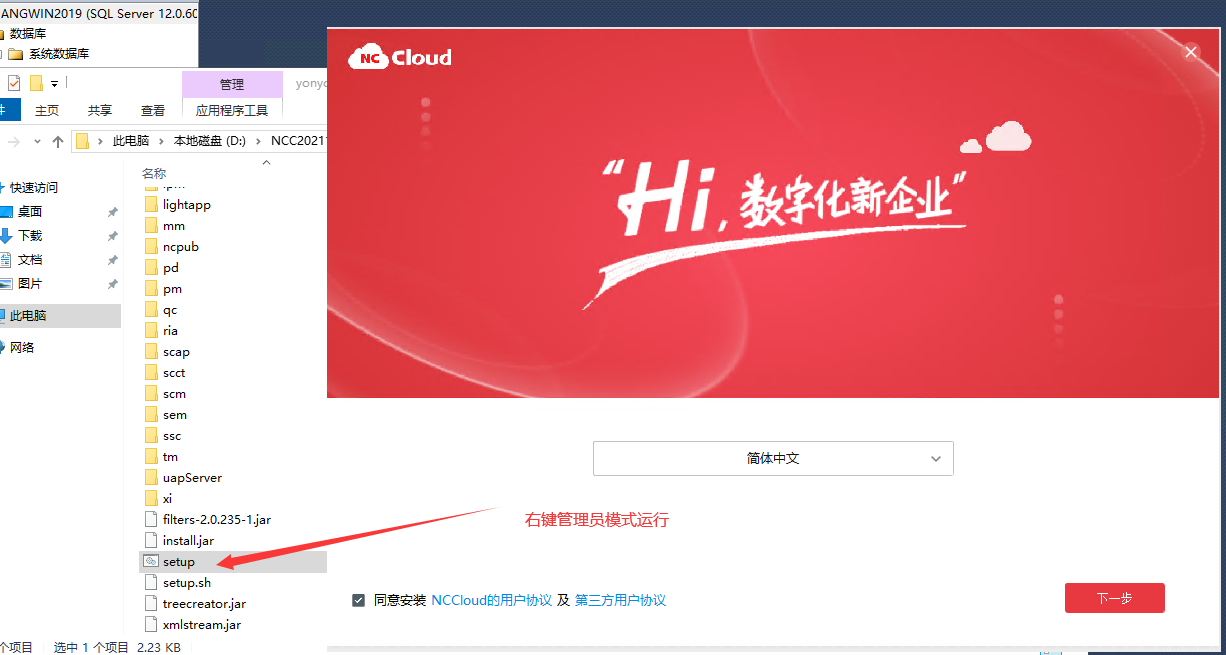Open the NCCloud的用户协议 link
This screenshot has width=1226, height=655.
[491, 600]
